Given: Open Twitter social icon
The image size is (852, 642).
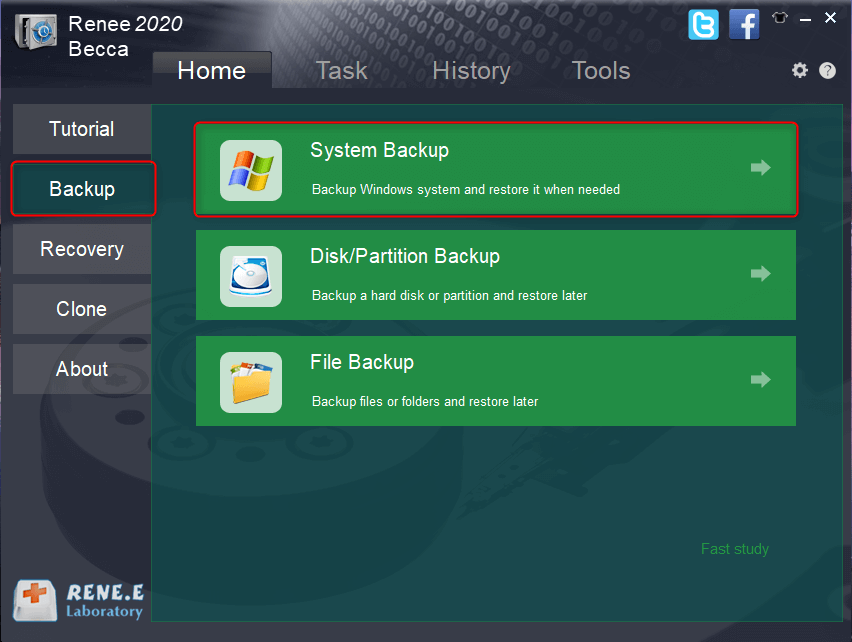Looking at the screenshot, I should (x=703, y=25).
